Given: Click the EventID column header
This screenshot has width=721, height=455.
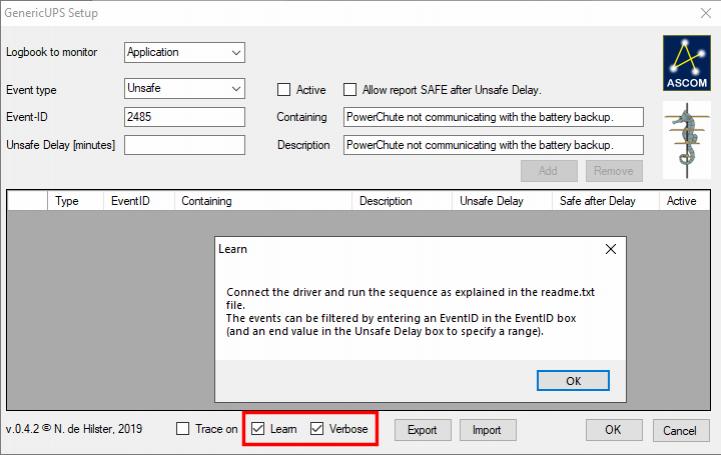Looking at the screenshot, I should pos(130,201).
